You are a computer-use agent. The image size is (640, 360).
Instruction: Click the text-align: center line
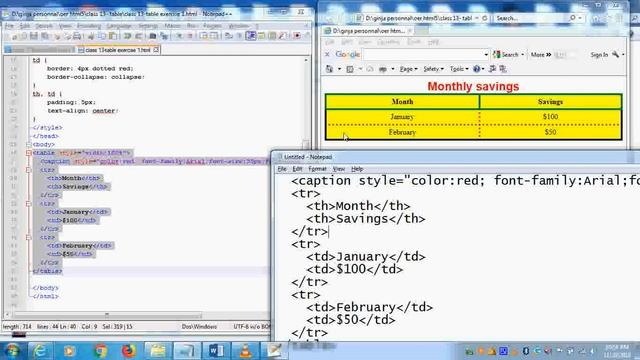coord(82,111)
